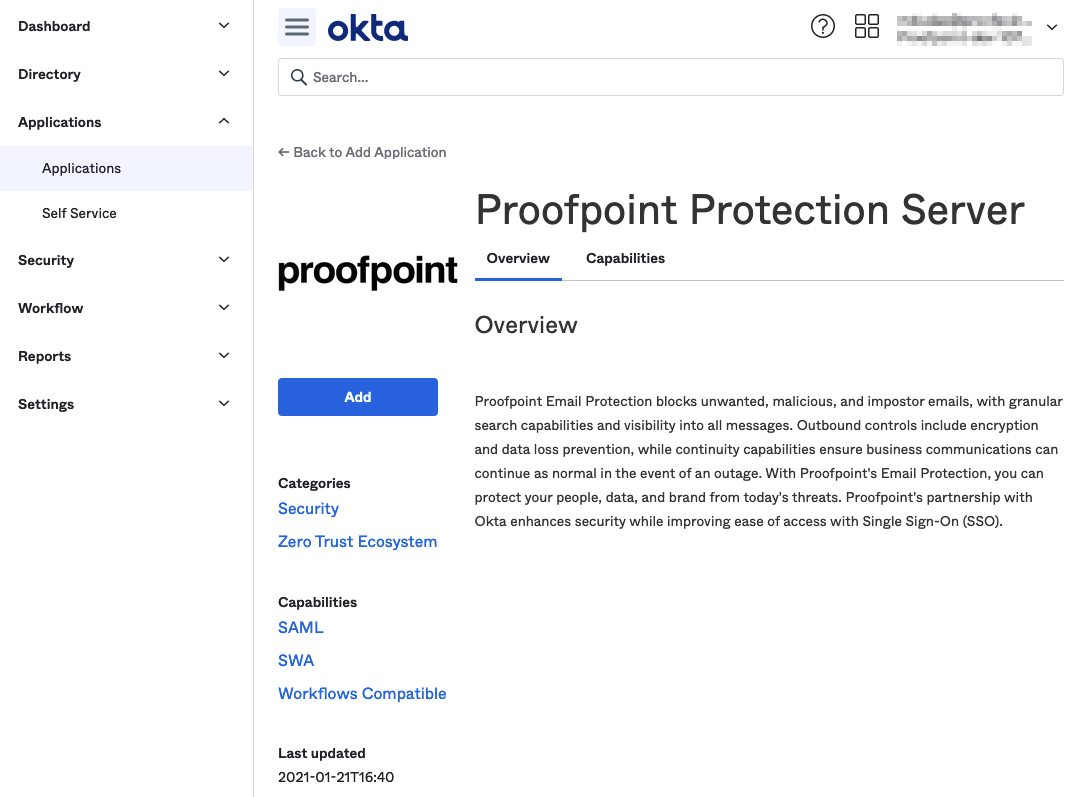The image size is (1075, 797).
Task: Open the Zero Trust Ecosystem category link
Action: click(357, 541)
